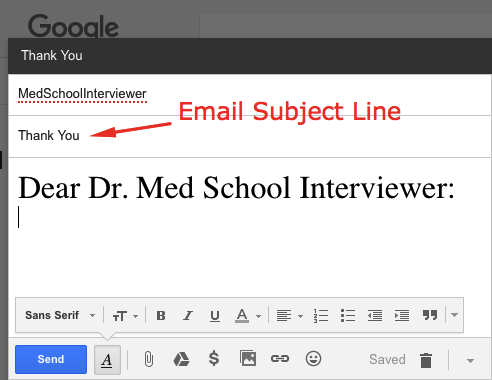Apply blockquote with the quote icon
This screenshot has width=492, height=380.
430,315
